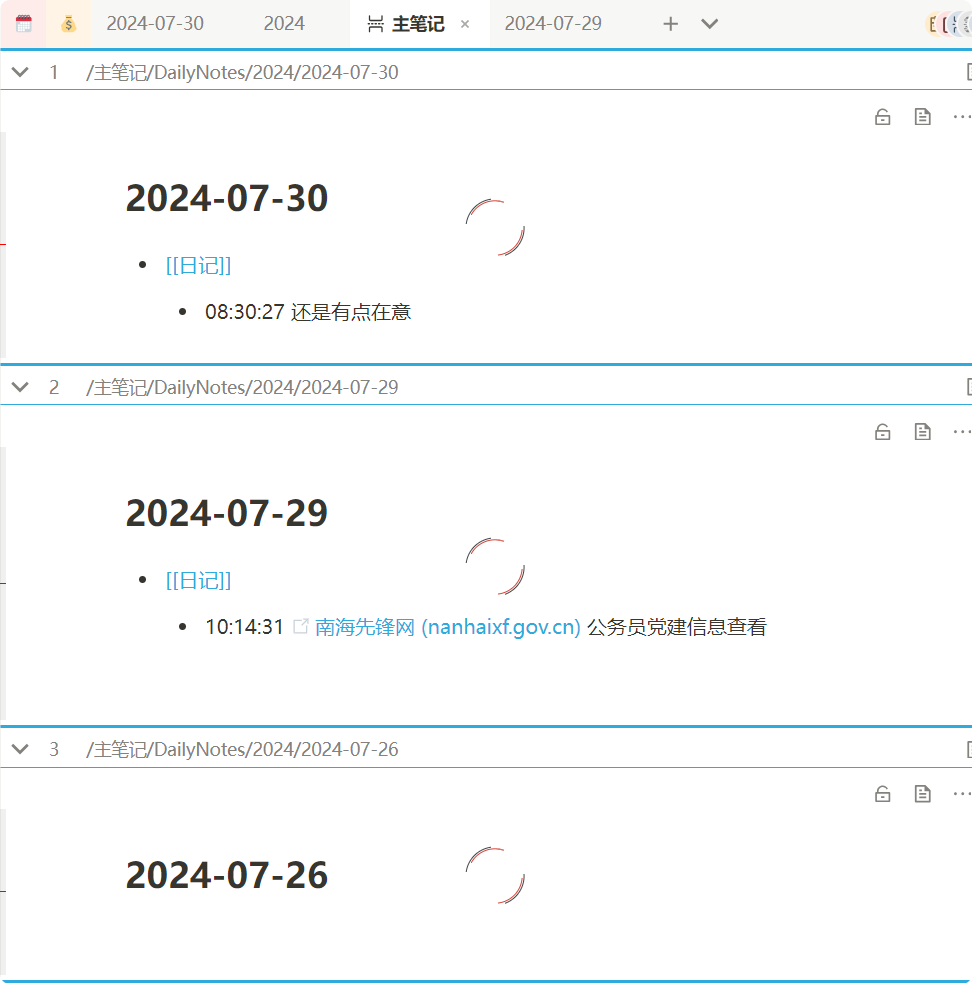Open 南海先锋网 (nanhaixf.gov.cn) link
This screenshot has height=984, width=972.
[x=447, y=627]
